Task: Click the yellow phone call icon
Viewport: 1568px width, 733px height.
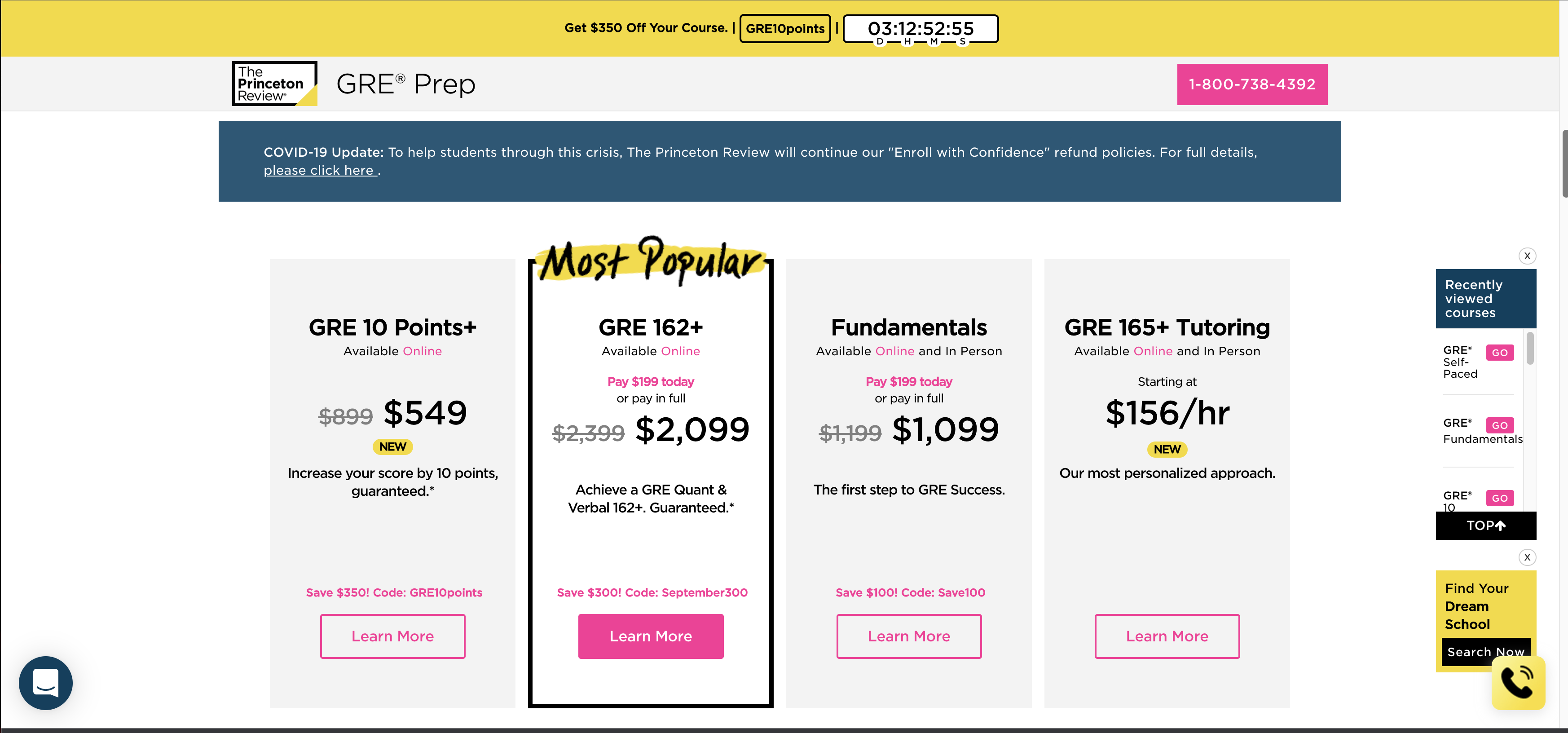Action: pyautogui.click(x=1518, y=682)
